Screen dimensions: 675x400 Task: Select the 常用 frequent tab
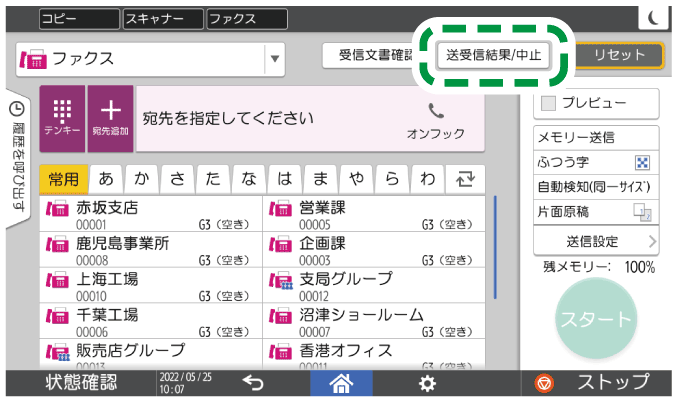(x=64, y=179)
